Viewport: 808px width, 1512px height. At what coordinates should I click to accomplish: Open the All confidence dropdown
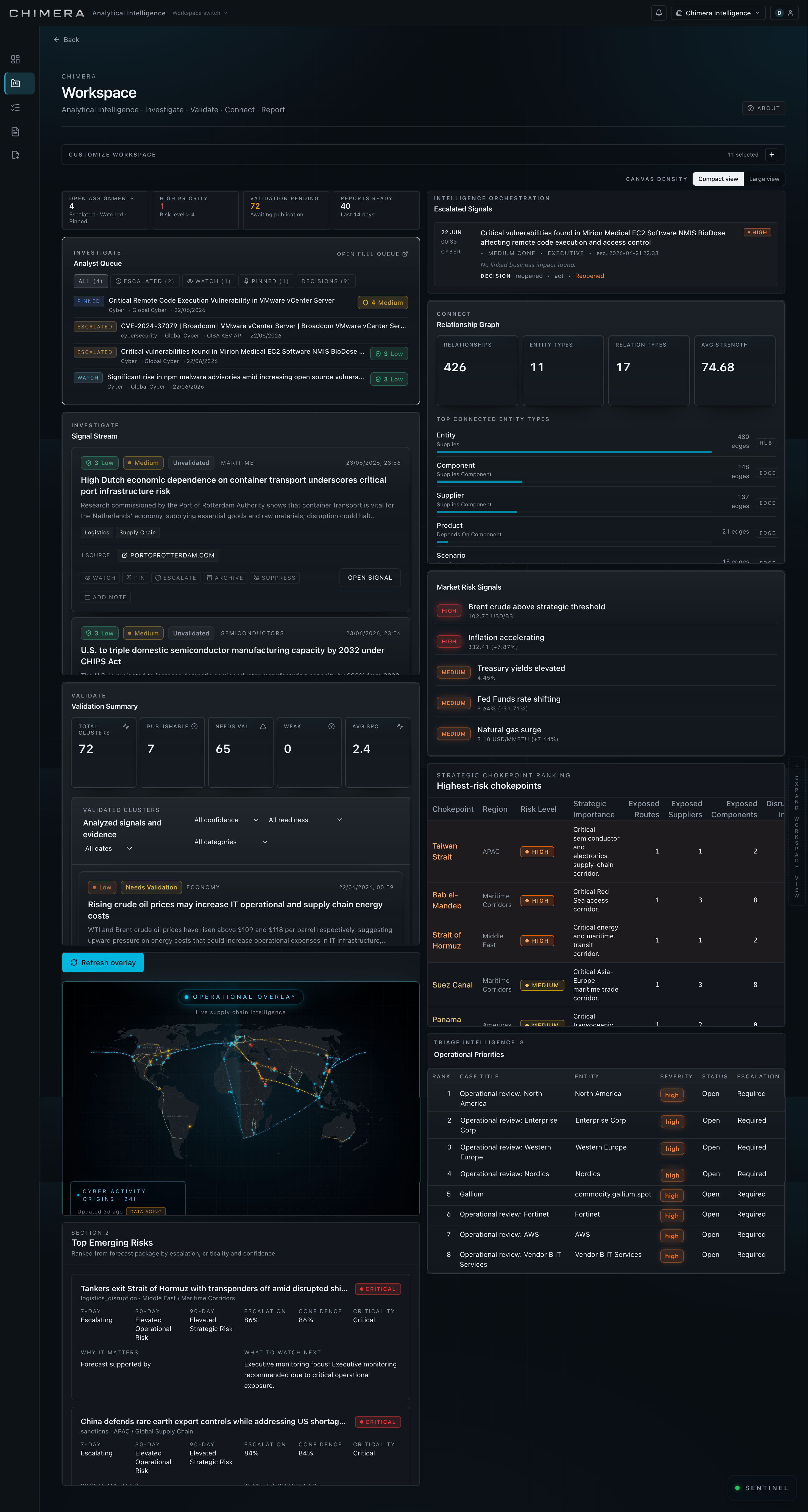226,820
